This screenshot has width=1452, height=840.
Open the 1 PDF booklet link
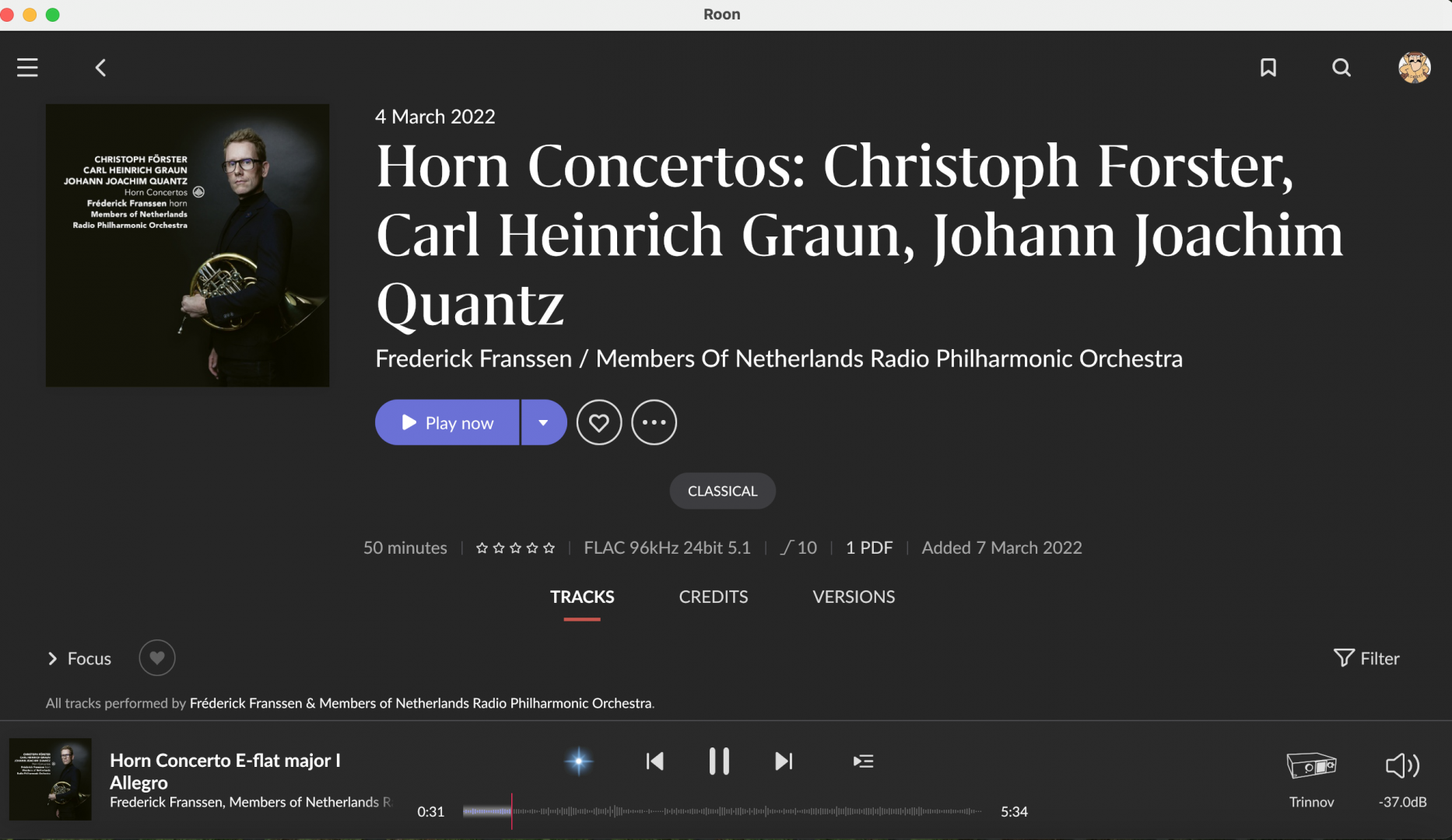point(869,548)
